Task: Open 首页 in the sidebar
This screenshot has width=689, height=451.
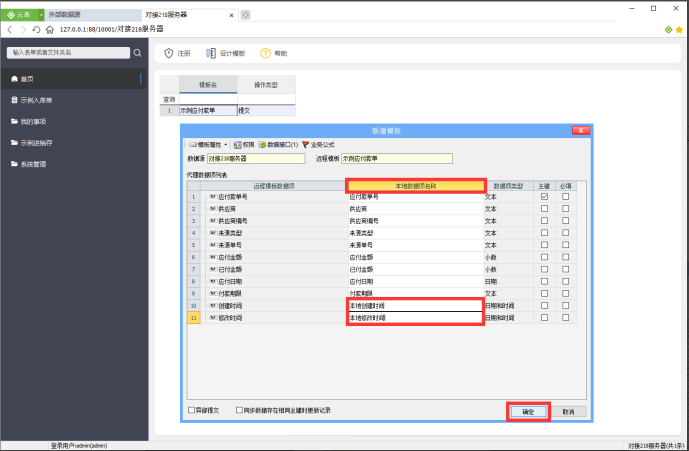Action: (x=73, y=79)
